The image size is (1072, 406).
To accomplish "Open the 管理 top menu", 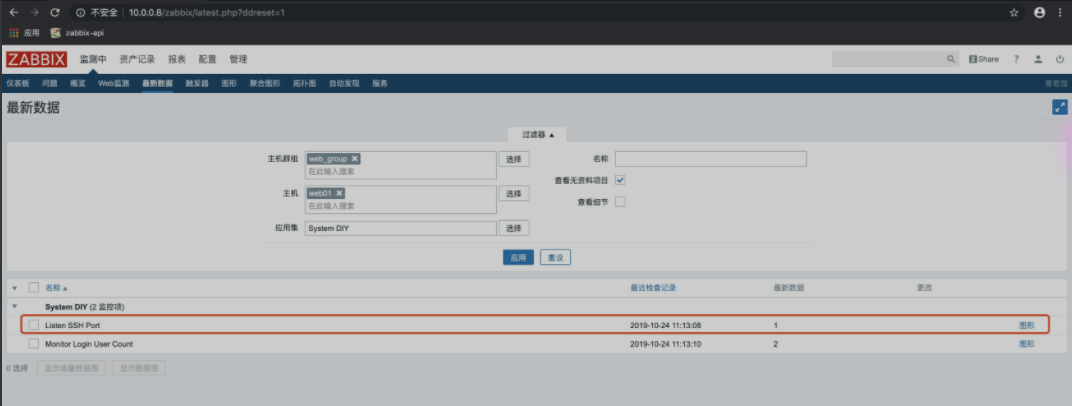I will 238,59.
